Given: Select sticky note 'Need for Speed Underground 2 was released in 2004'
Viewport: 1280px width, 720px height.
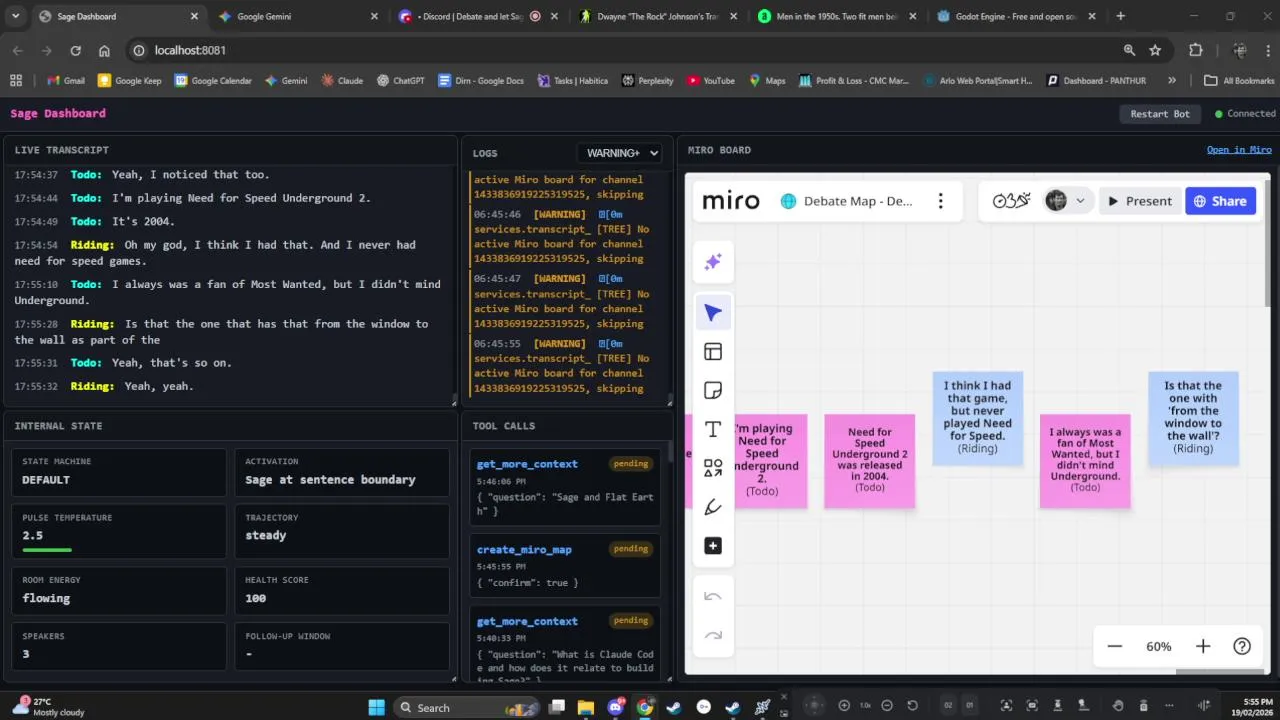Looking at the screenshot, I should click(x=869, y=461).
